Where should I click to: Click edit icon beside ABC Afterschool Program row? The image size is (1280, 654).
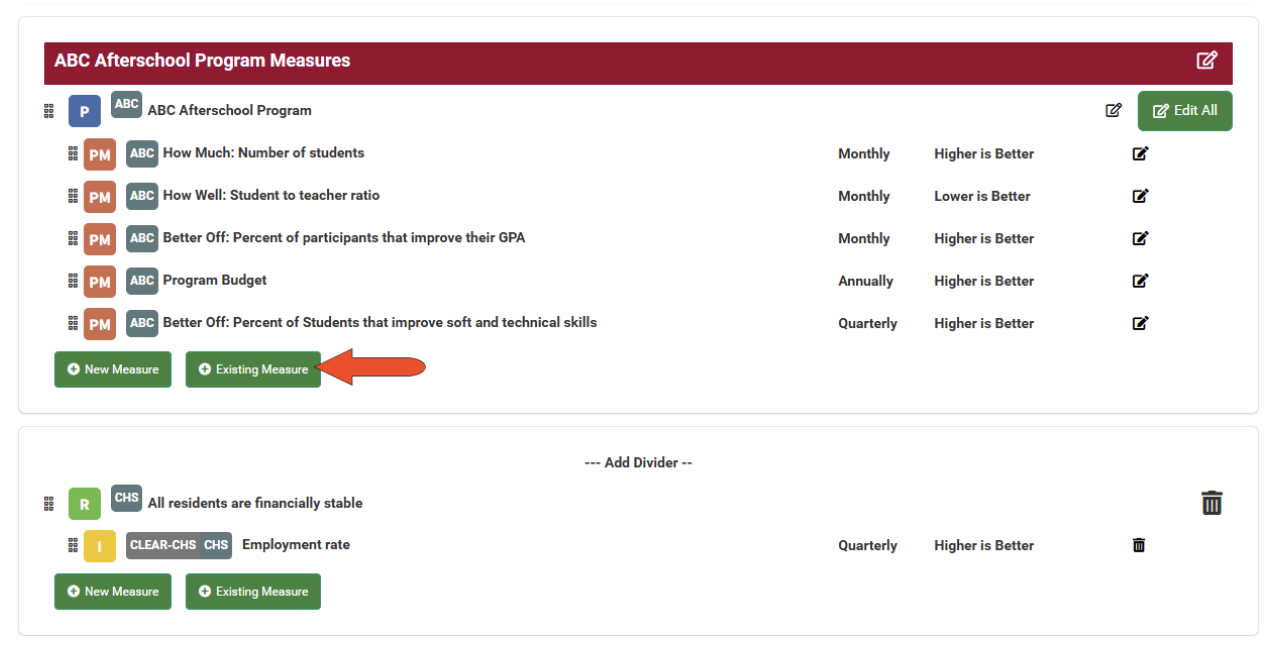point(1113,111)
